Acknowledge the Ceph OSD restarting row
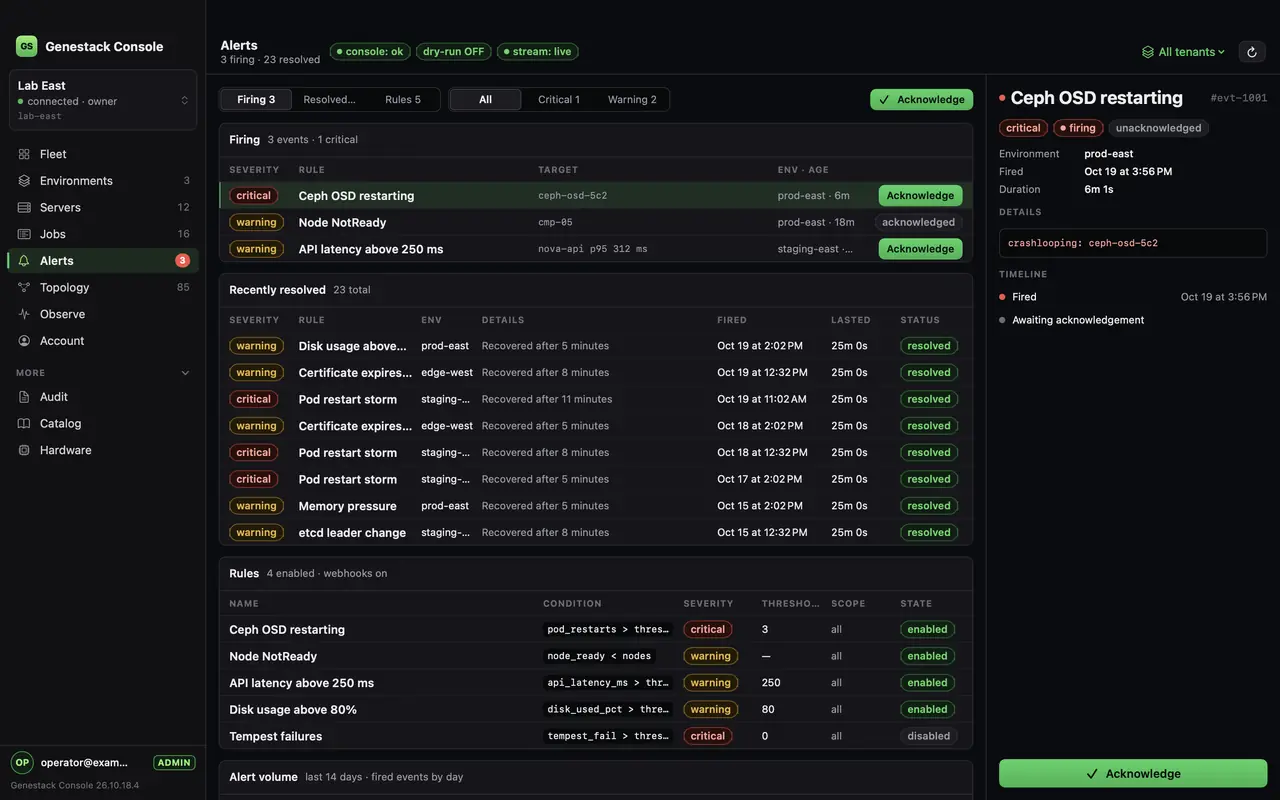The height and width of the screenshot is (800, 1280). click(920, 196)
